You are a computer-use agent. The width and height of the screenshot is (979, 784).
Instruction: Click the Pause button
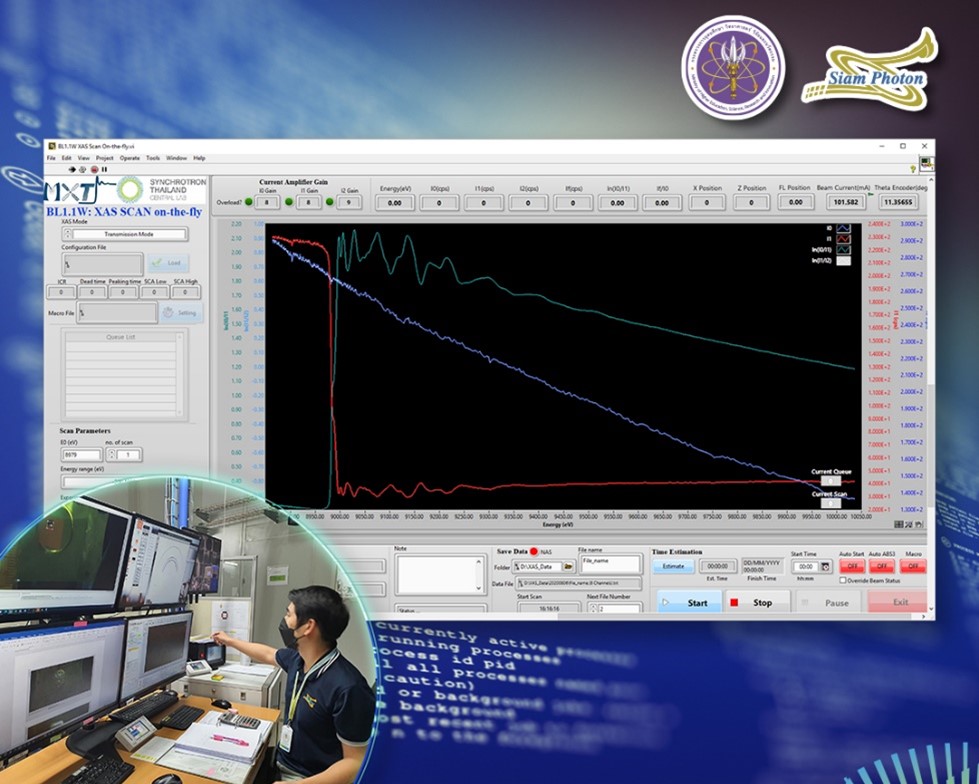click(x=828, y=602)
